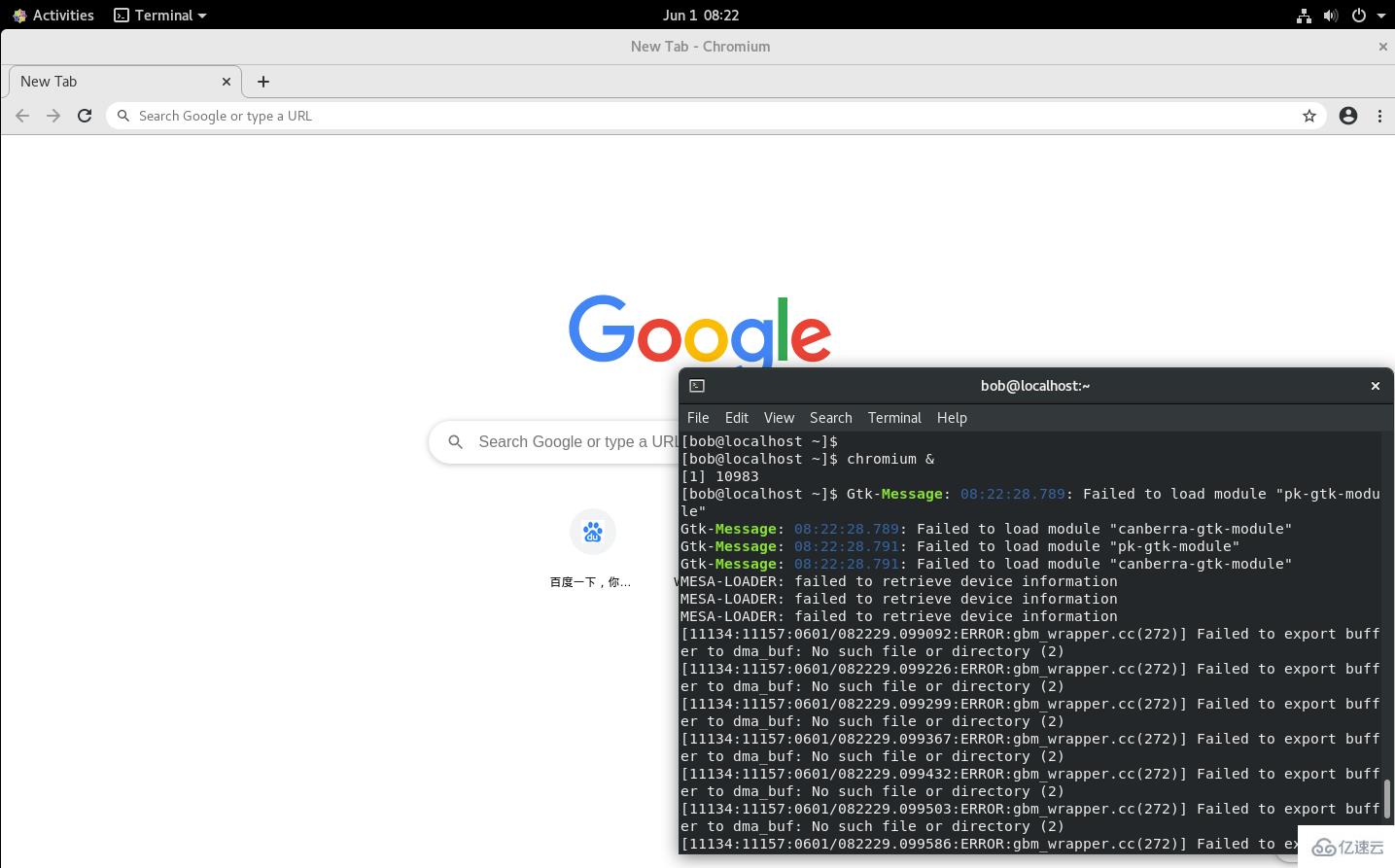Click the search icon in address bar
Screen dimensions: 1395x868
click(123, 116)
